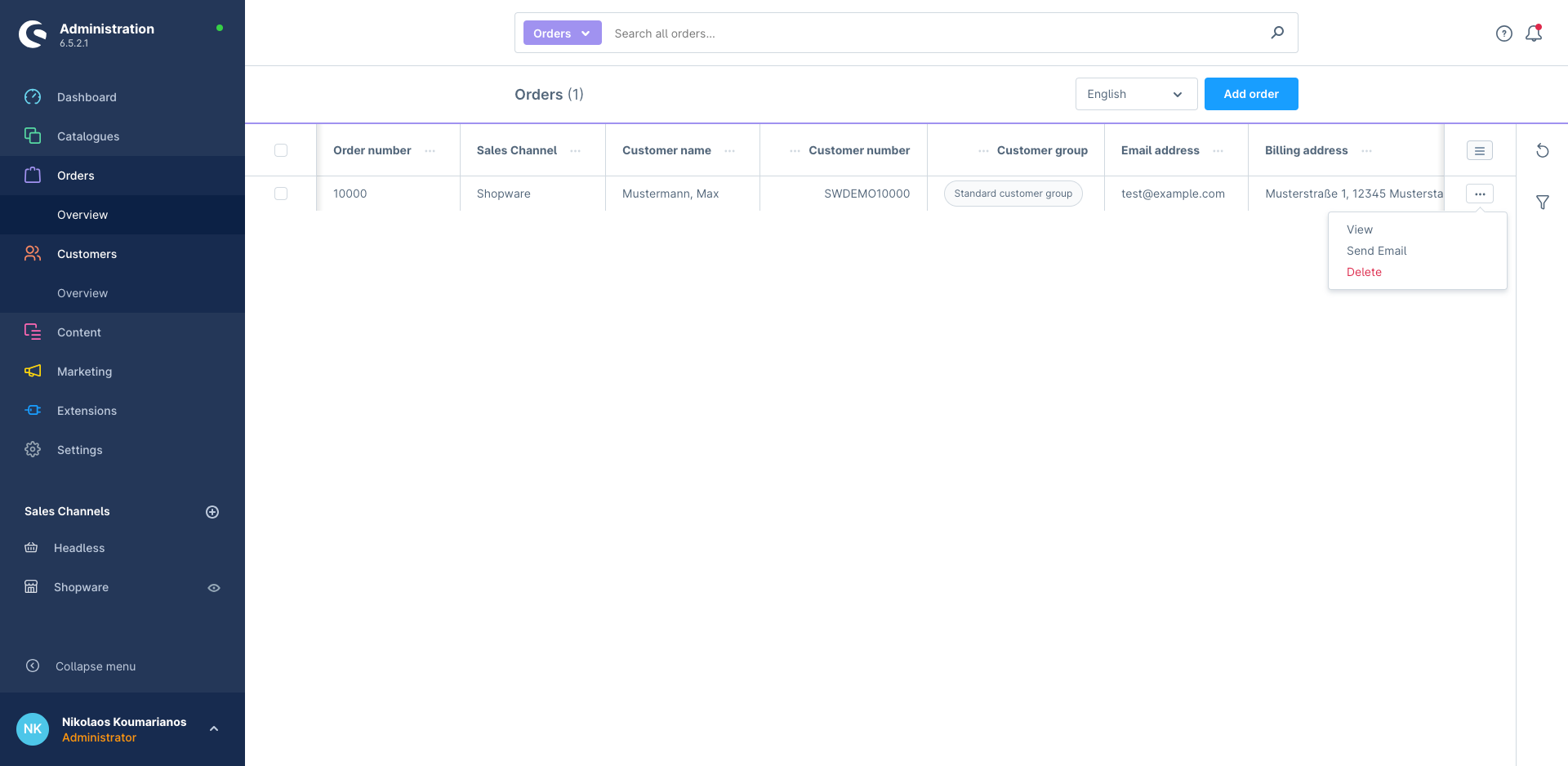The image size is (1568, 766).
Task: Open the English language dropdown
Action: [1136, 94]
